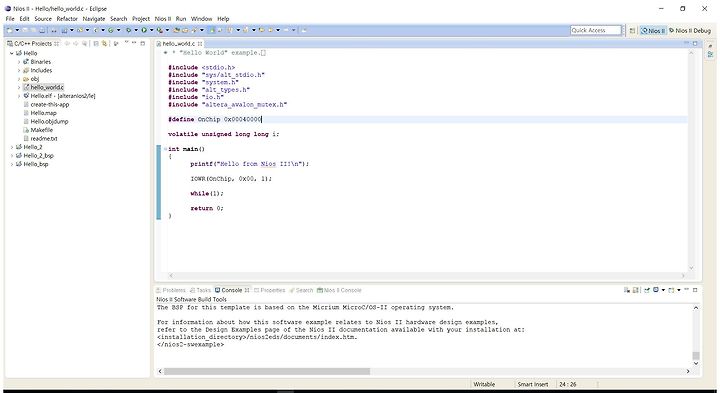Expand the obj folder

coord(19,79)
